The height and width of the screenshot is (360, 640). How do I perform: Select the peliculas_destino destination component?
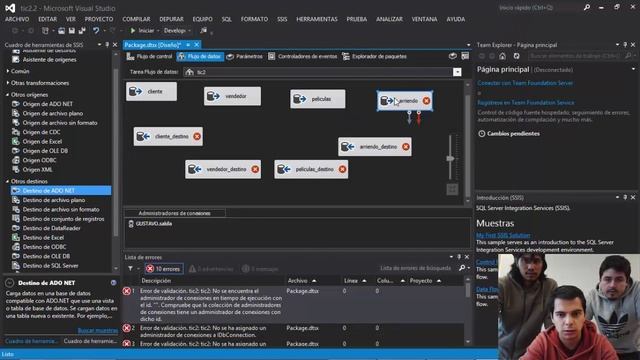point(311,169)
